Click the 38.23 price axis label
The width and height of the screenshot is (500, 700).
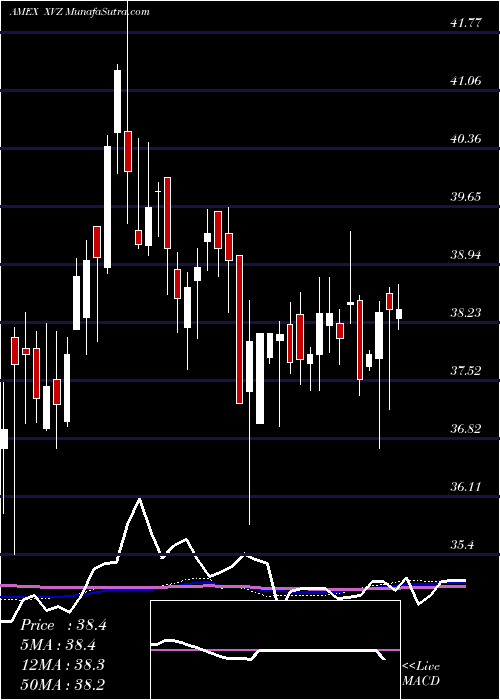pyautogui.click(x=466, y=313)
